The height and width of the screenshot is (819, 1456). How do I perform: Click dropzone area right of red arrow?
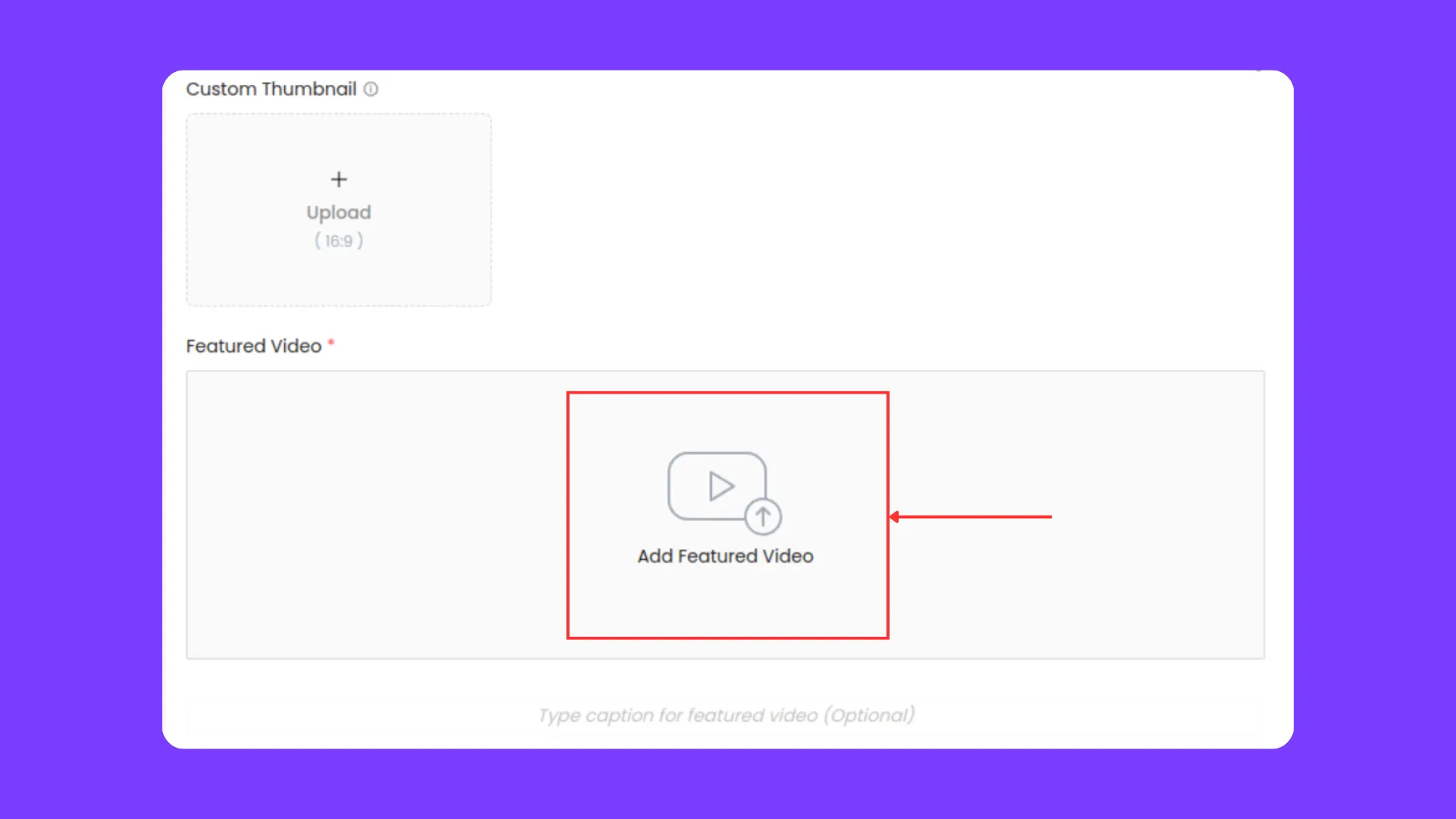1158,515
